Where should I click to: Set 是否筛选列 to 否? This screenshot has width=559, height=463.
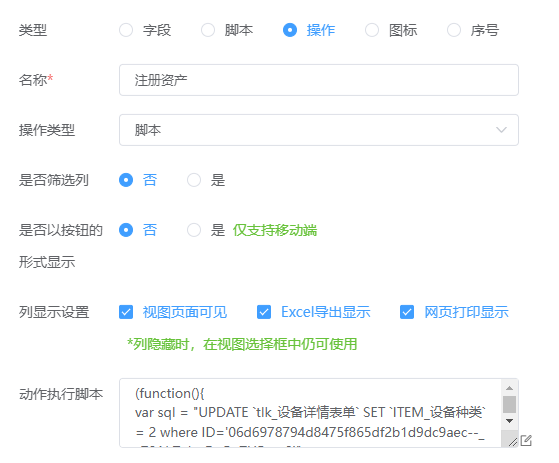pos(126,180)
